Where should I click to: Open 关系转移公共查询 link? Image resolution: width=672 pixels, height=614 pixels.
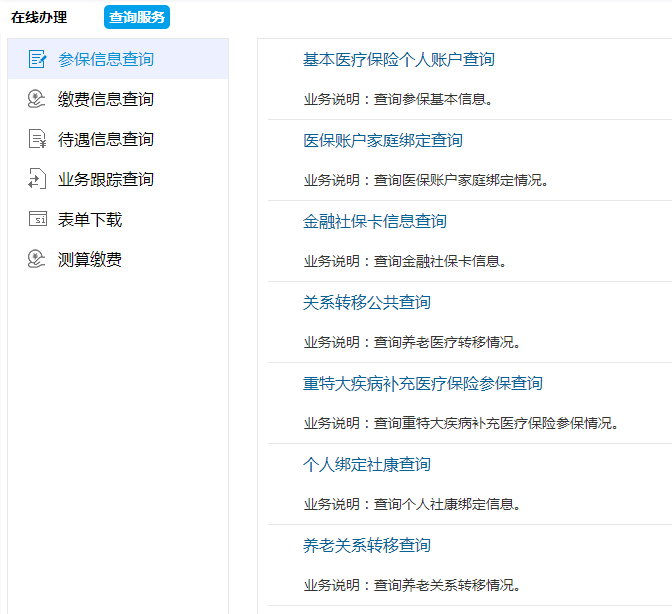pos(367,302)
